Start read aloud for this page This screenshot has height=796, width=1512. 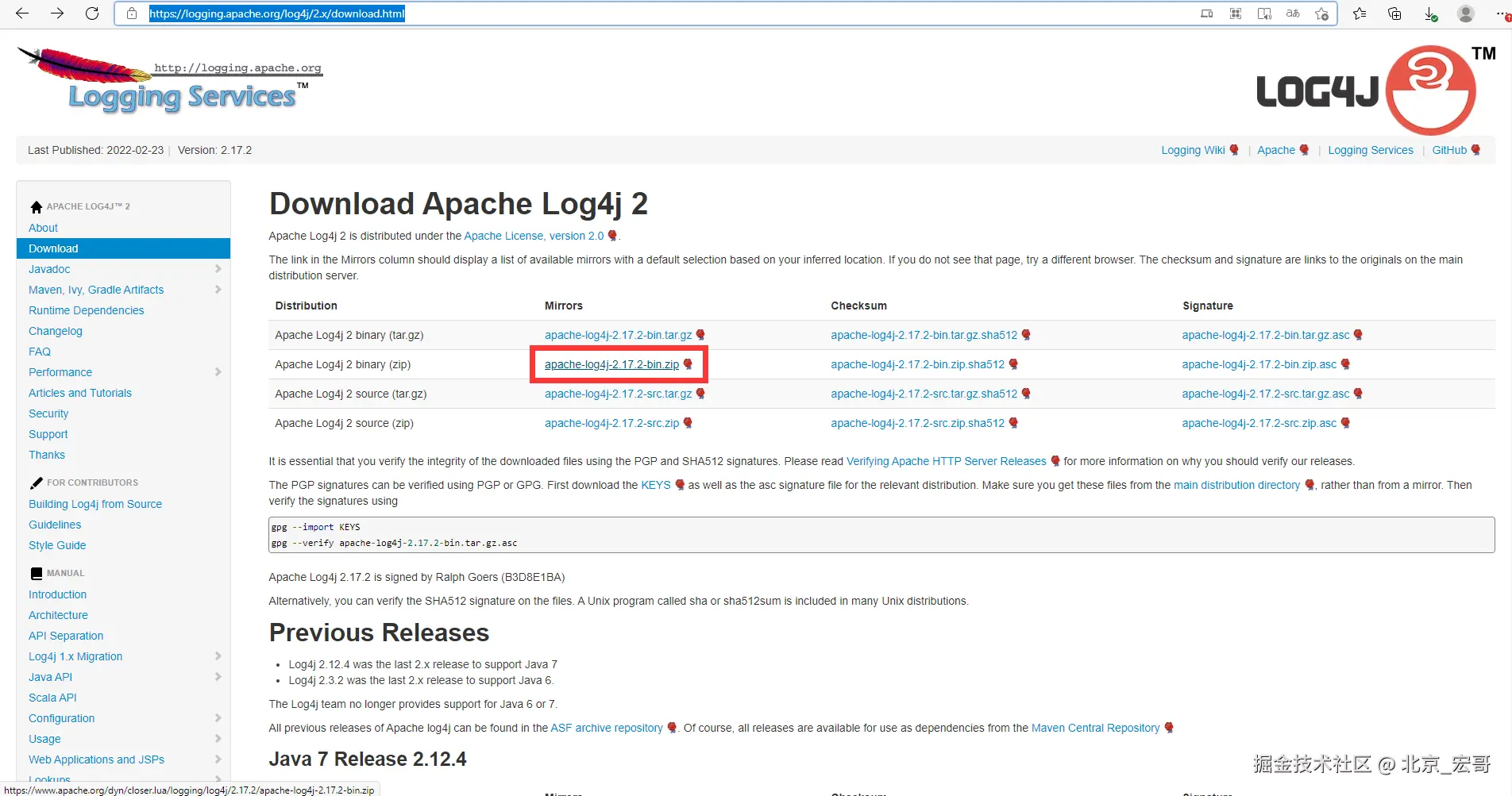pyautogui.click(x=1264, y=13)
